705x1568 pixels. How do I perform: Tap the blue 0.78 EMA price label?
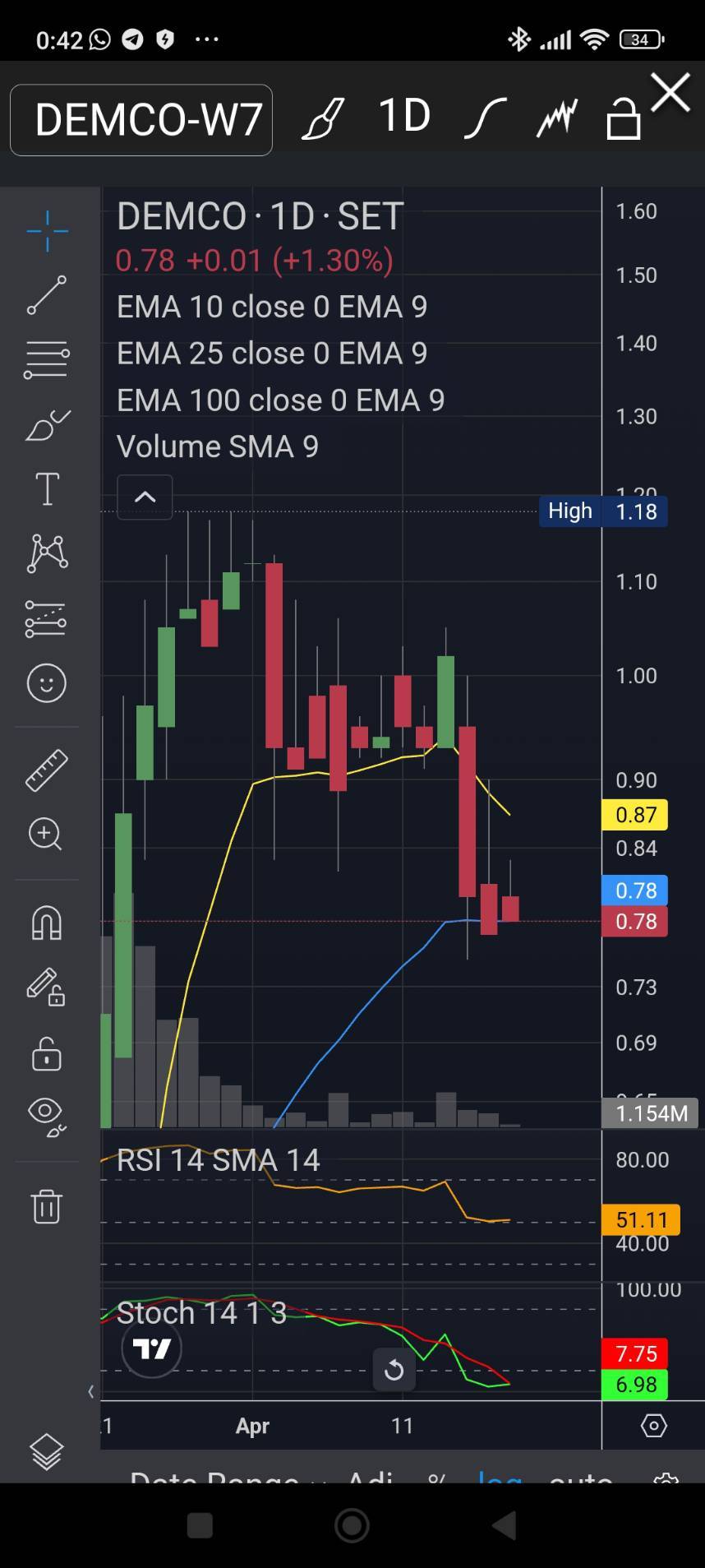[635, 890]
